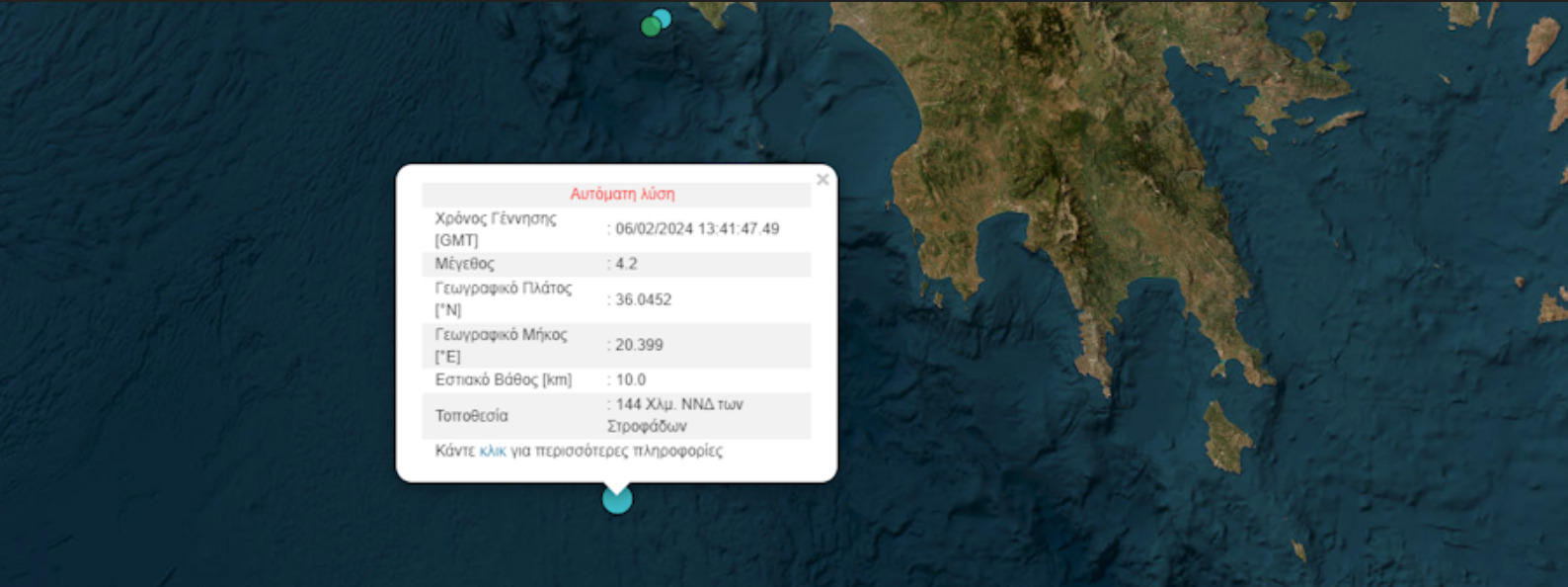Click the 'κλικ' link for more information
Screen dimensions: 1568x587
[x=492, y=451]
